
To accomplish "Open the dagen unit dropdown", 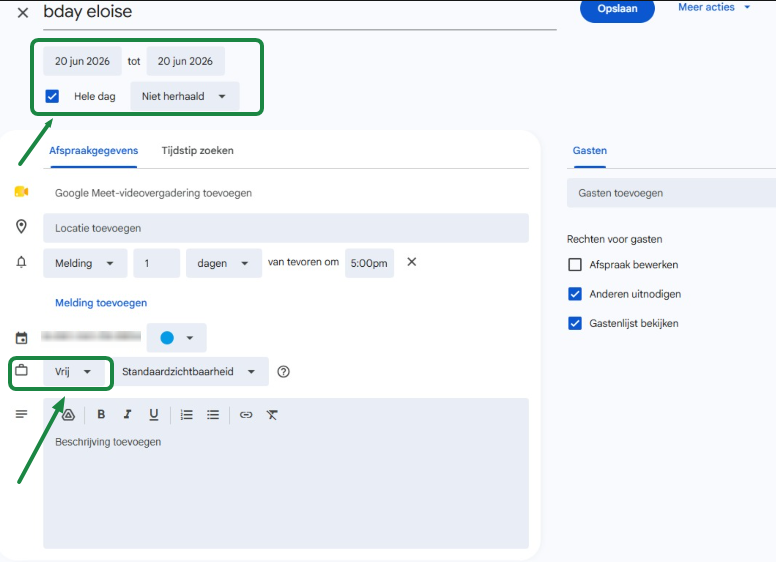I will coord(224,263).
